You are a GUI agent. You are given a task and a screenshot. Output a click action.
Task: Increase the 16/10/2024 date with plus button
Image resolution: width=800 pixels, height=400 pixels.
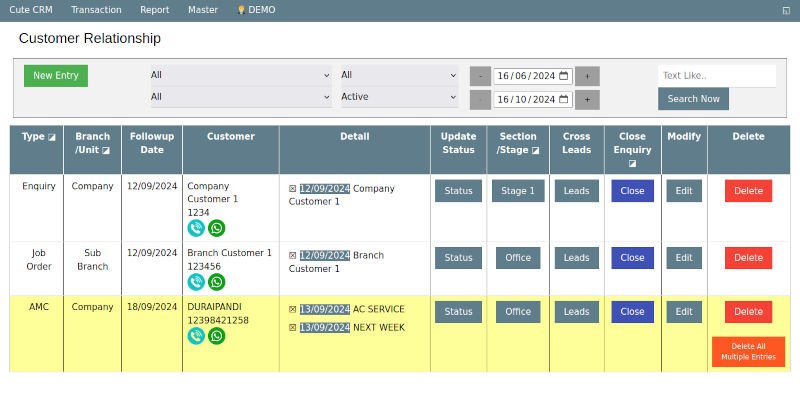[587, 100]
